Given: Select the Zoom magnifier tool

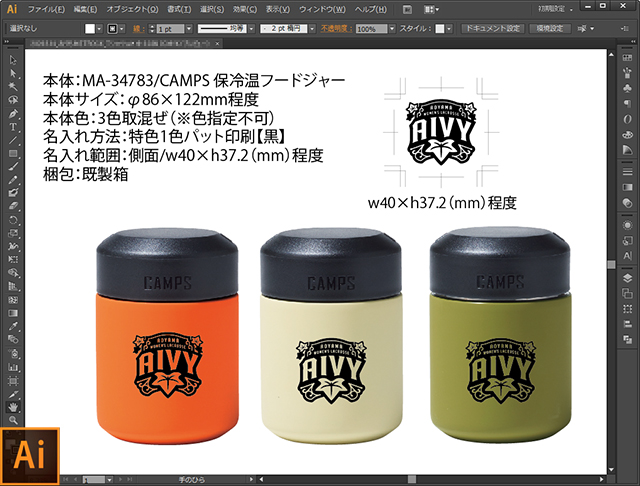Looking at the screenshot, I should [12, 420].
